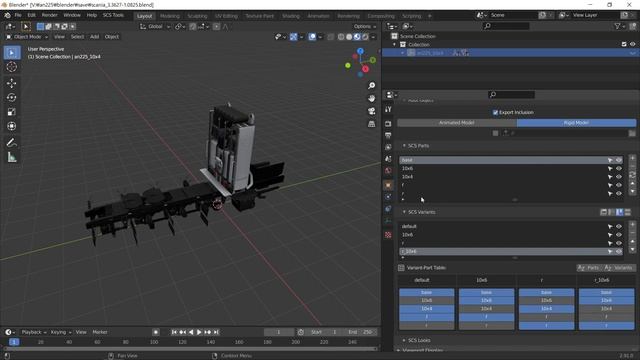Click the Parts sort button in Variant-Part Table
Image resolution: width=640 pixels, height=360 pixels.
[x=589, y=268]
